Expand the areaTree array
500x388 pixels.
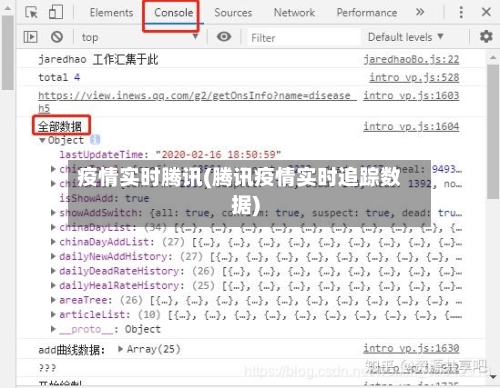click(x=53, y=300)
